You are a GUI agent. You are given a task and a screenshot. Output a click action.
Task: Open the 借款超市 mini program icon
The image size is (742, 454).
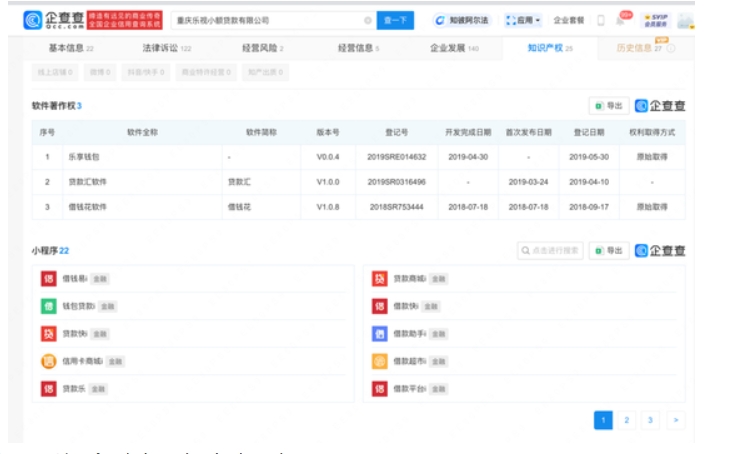[x=379, y=361]
